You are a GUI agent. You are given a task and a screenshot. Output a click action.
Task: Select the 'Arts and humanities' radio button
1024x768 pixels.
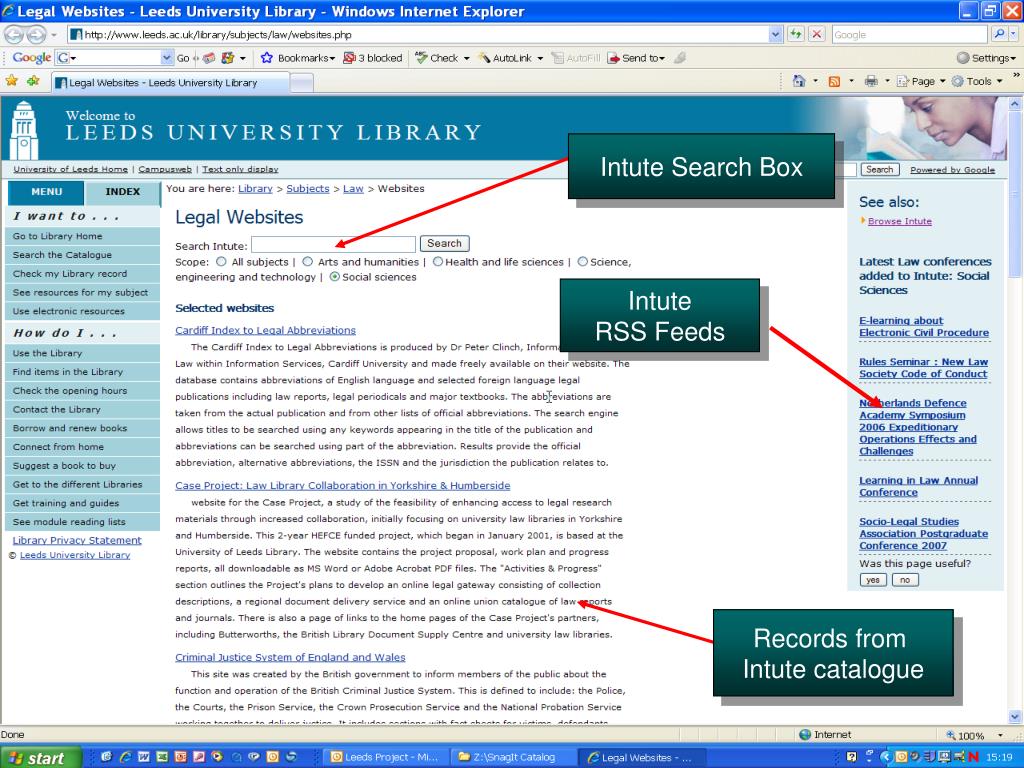coord(308,262)
